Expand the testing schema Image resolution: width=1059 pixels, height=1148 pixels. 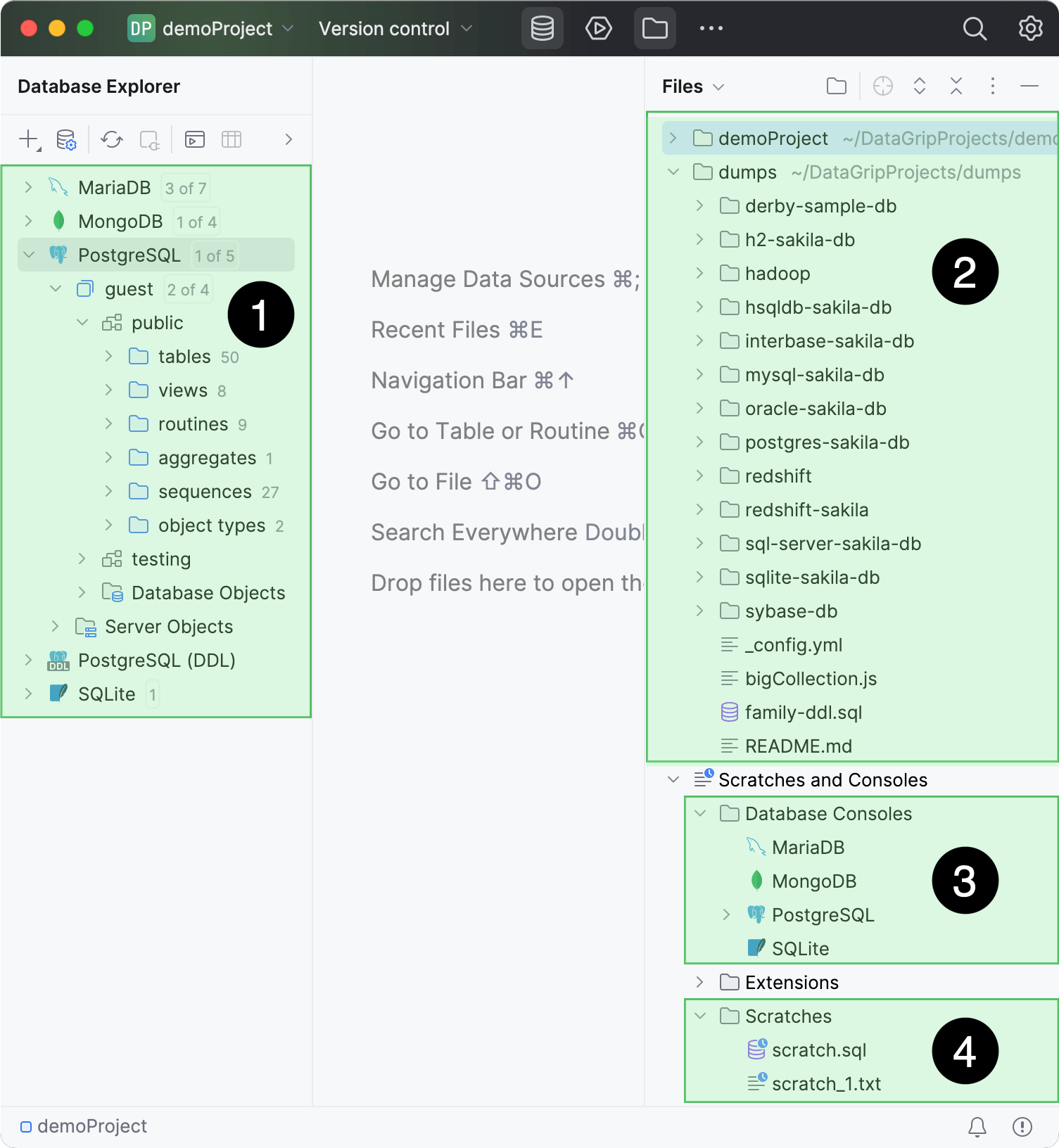coord(82,559)
